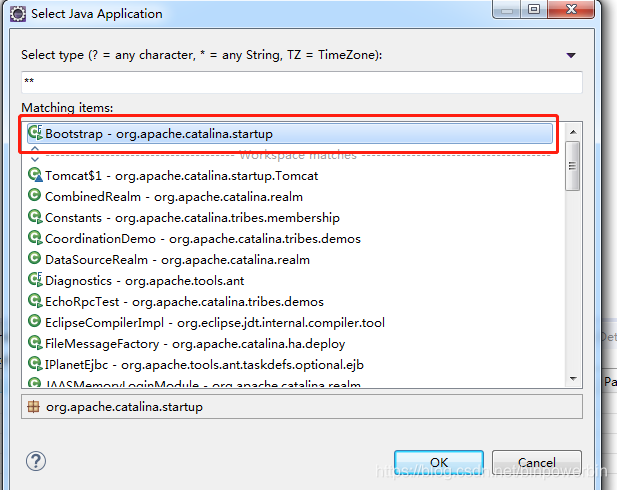Click the EclipseCompilerImpl class icon

pos(35,322)
